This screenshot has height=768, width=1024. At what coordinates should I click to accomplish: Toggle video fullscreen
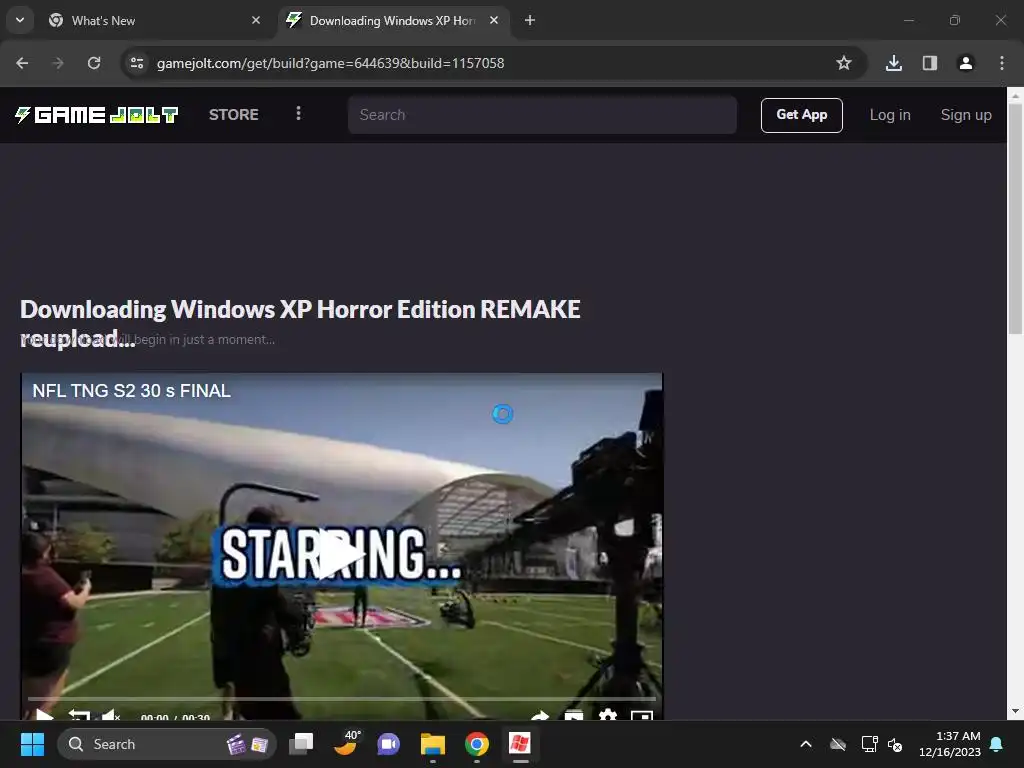pyautogui.click(x=642, y=716)
